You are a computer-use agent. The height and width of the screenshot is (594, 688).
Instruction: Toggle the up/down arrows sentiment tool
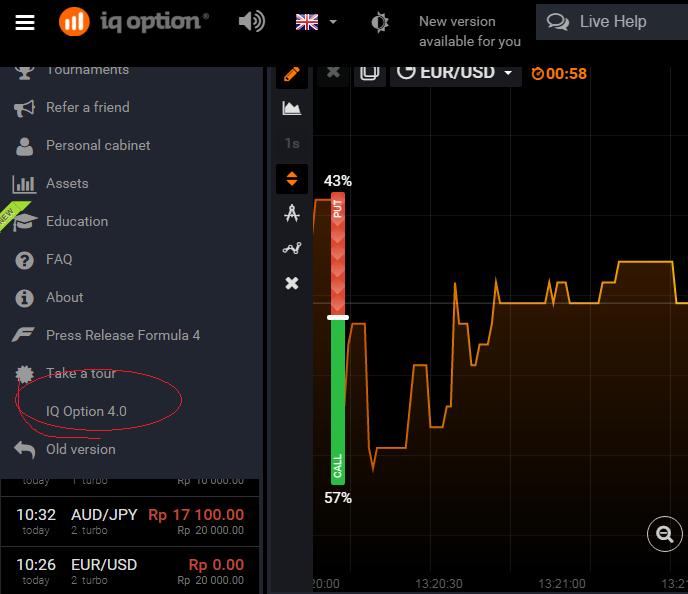(292, 179)
